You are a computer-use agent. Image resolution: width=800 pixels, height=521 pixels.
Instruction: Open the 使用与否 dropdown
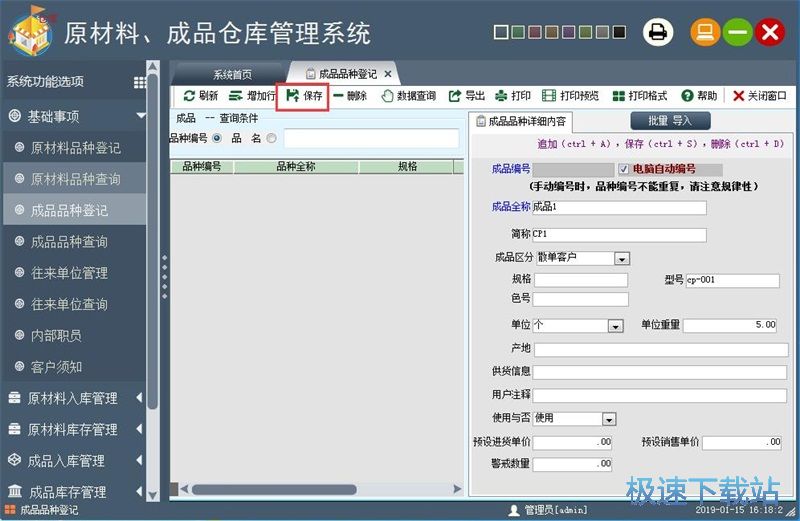pos(609,419)
